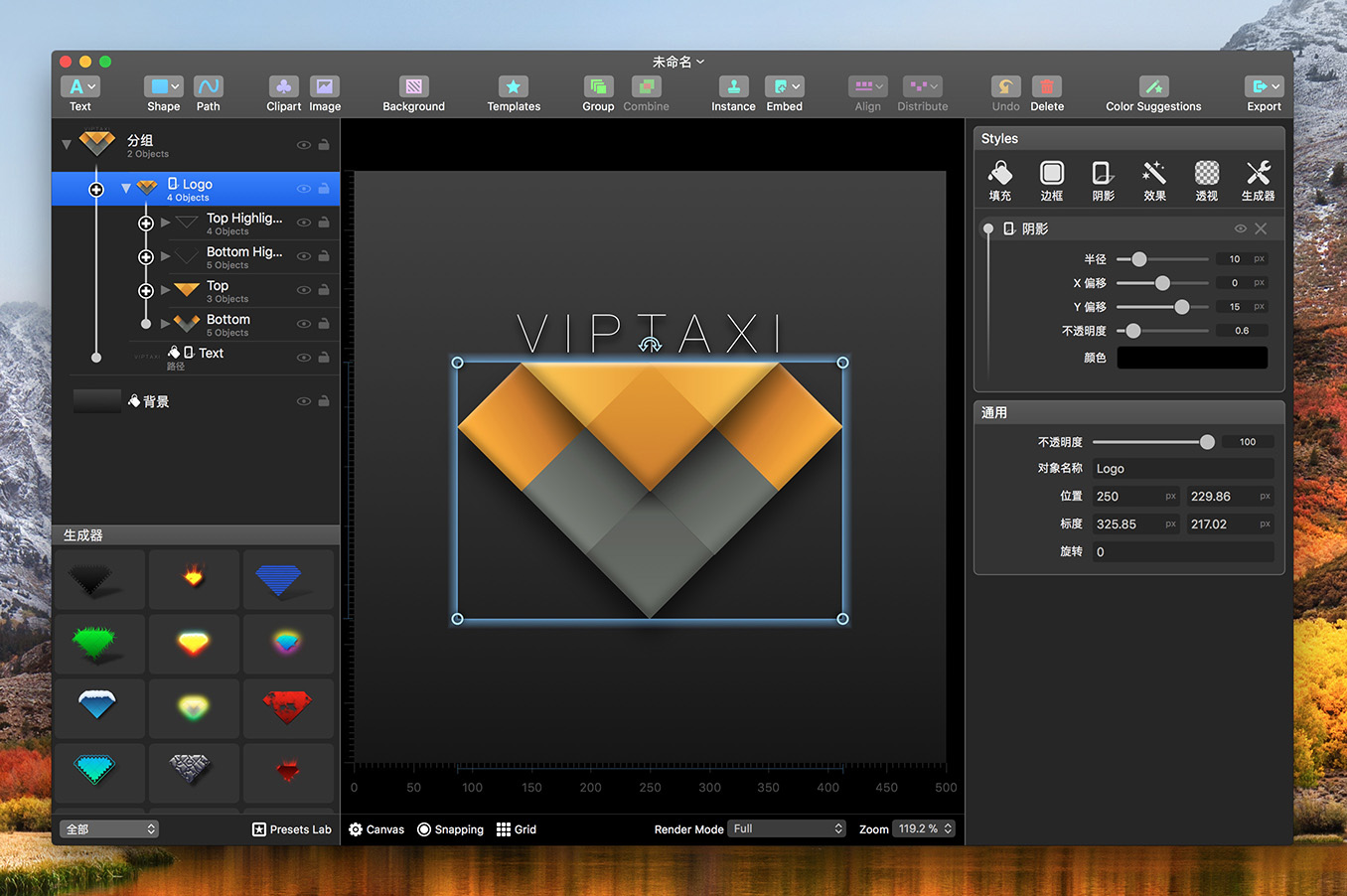This screenshot has height=896, width=1347.
Task: Open Canvas settings gear
Action: click(356, 829)
